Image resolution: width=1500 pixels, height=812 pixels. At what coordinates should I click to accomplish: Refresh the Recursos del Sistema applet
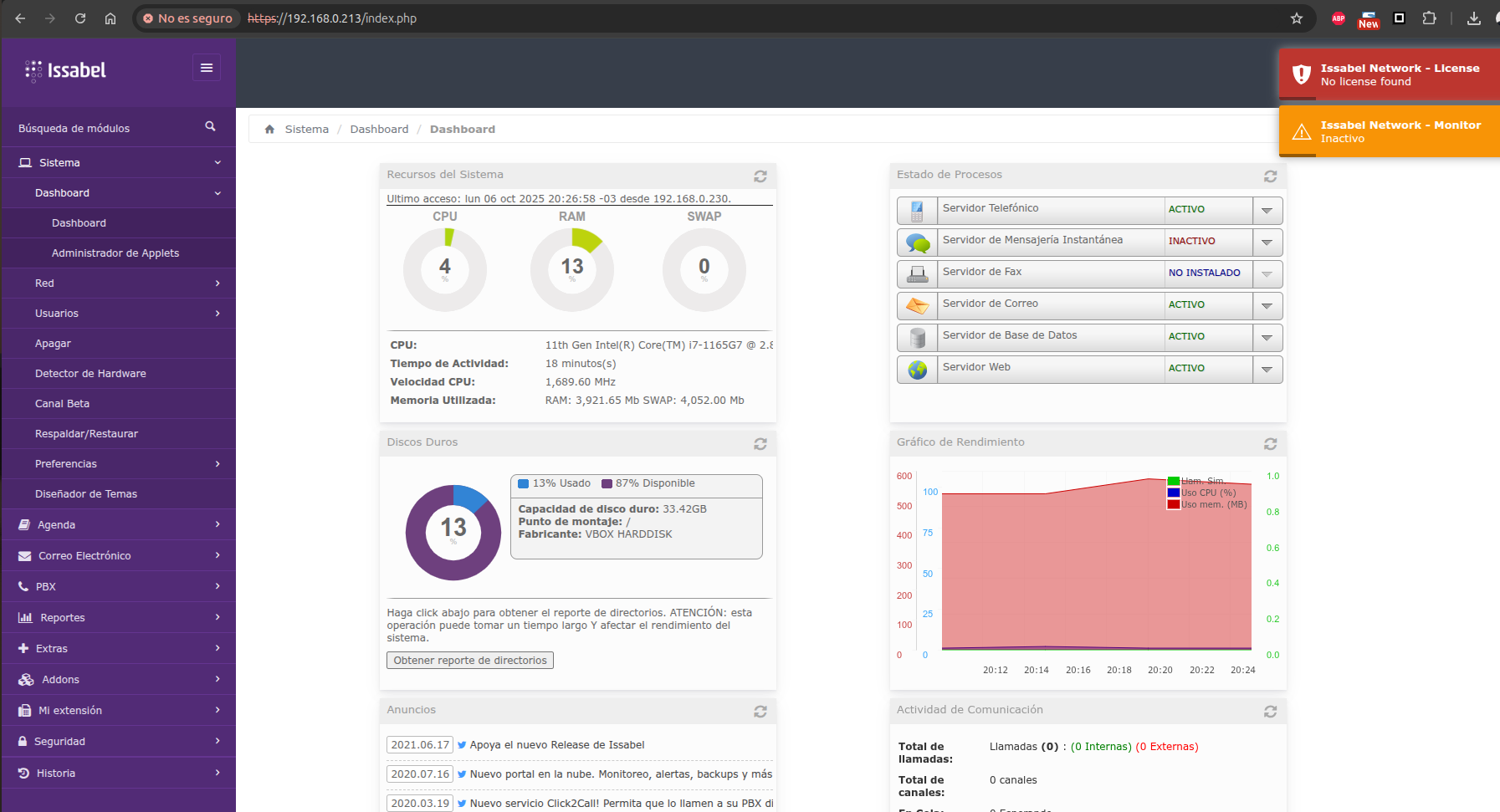tap(760, 176)
